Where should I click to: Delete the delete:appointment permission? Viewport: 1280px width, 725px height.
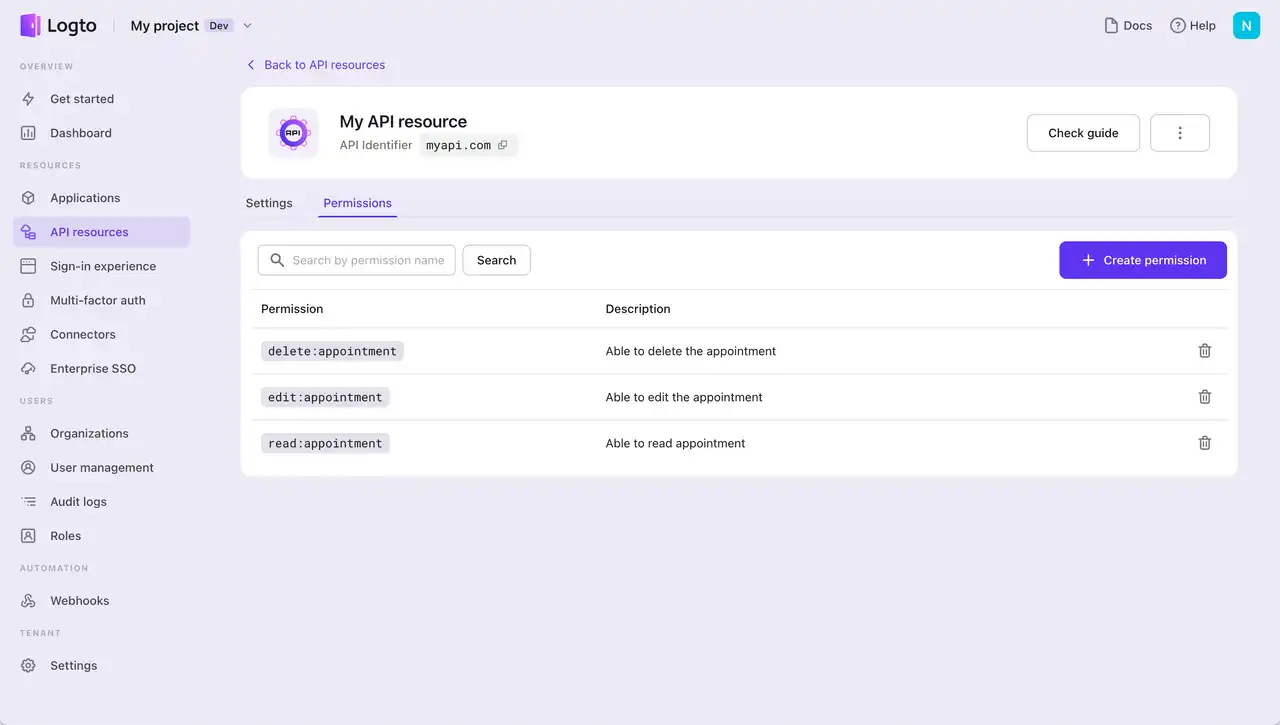pos(1204,351)
